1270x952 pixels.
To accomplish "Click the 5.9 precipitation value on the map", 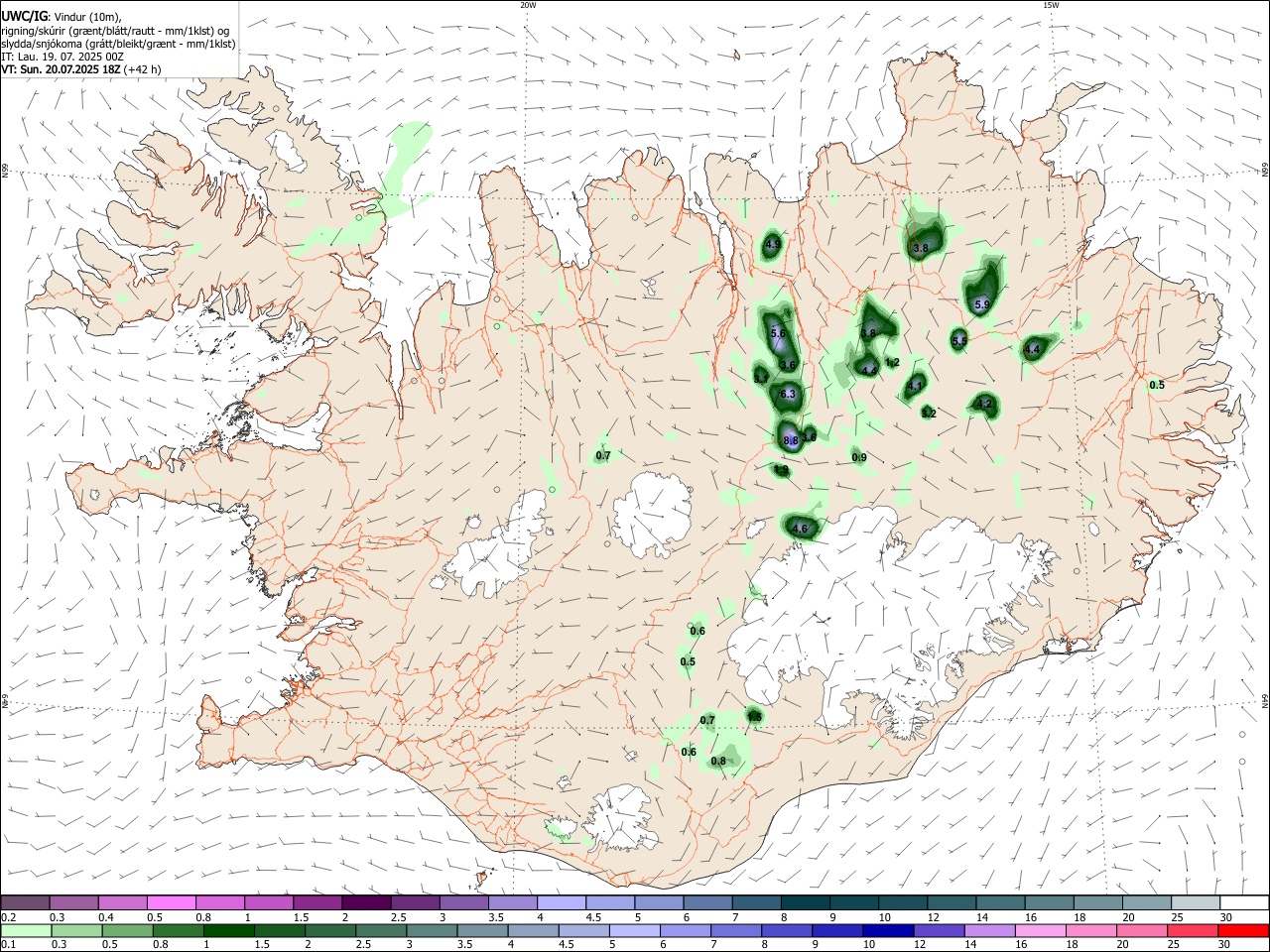I will [x=982, y=305].
